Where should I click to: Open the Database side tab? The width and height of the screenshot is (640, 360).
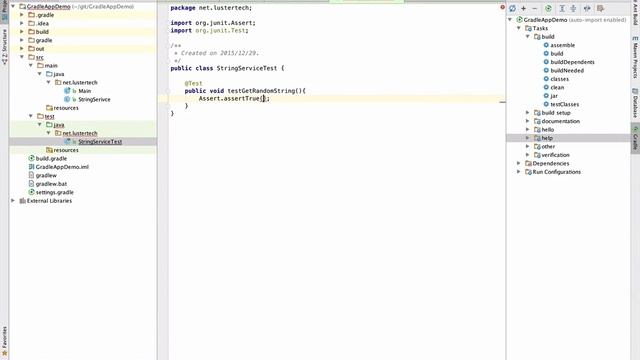(x=635, y=103)
